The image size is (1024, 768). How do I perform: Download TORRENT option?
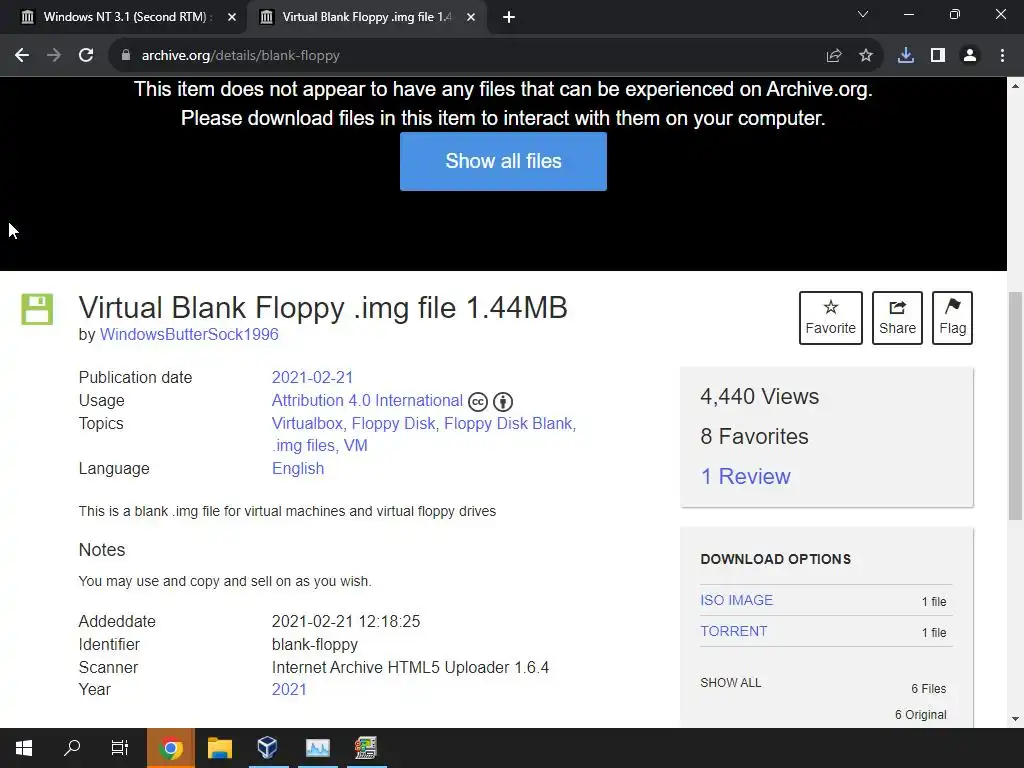733,631
